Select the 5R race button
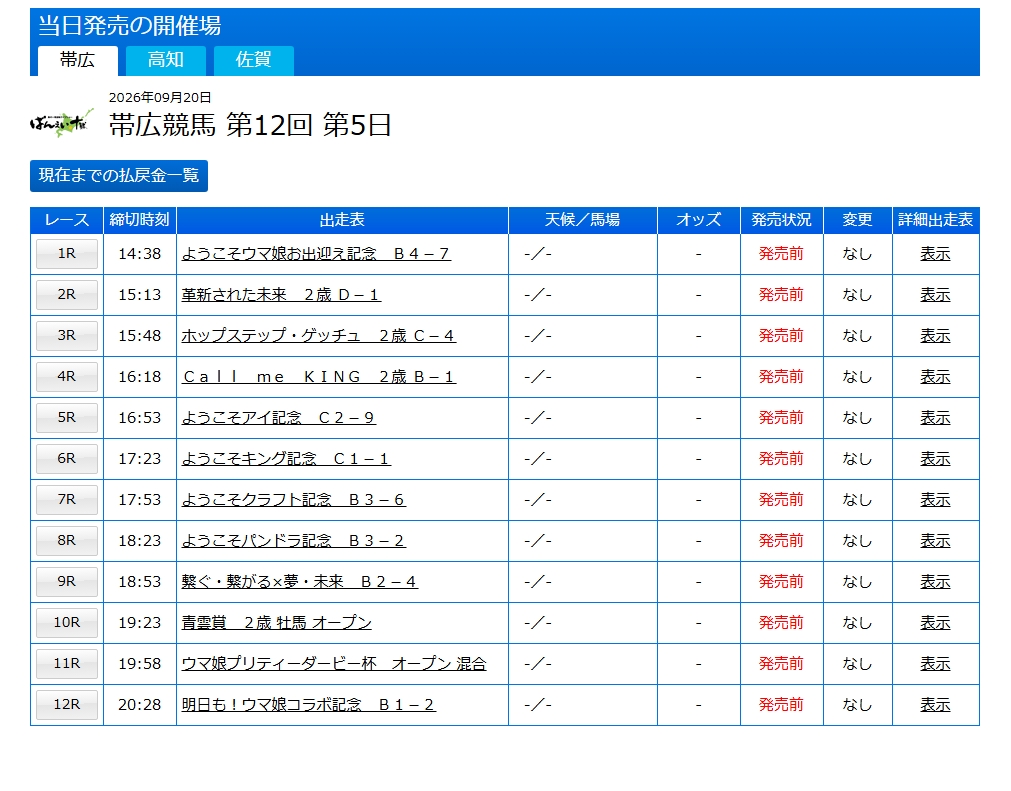 66,418
